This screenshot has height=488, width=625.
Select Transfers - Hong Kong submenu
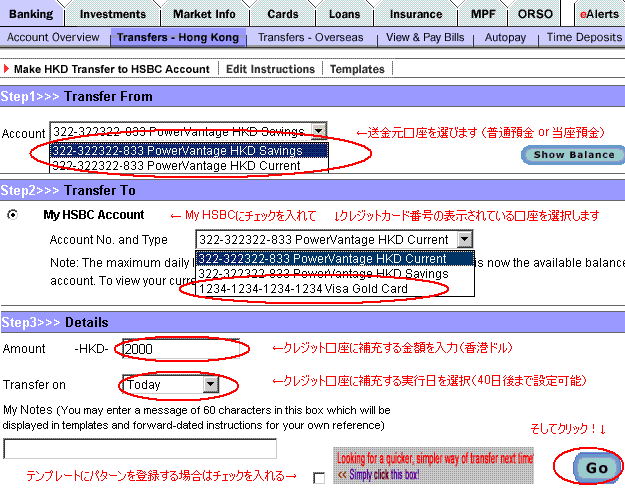coord(178,37)
